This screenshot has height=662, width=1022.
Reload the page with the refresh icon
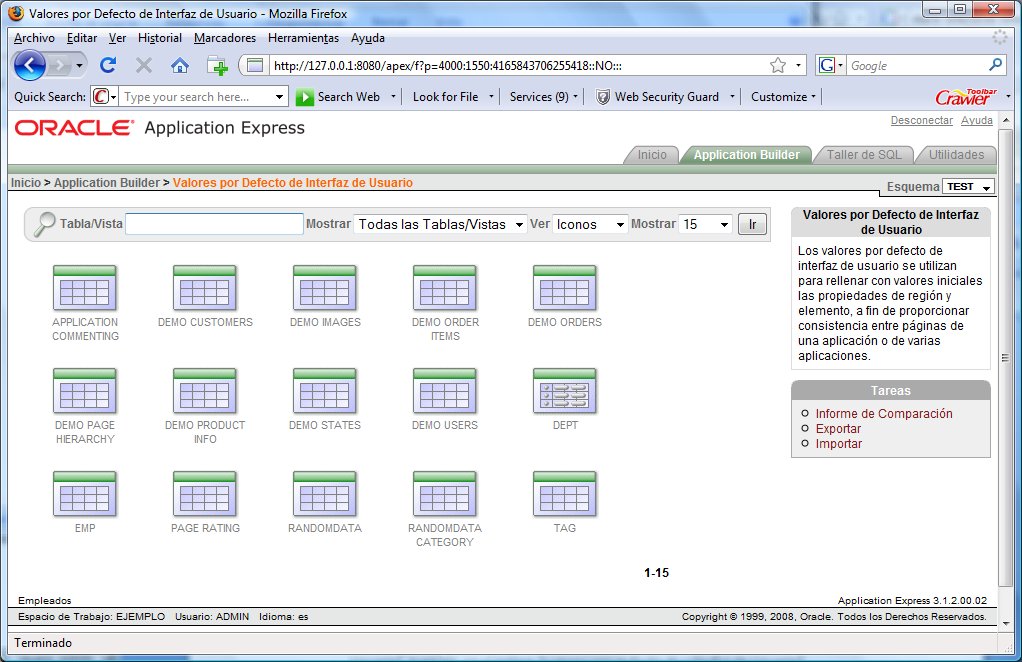pos(108,65)
